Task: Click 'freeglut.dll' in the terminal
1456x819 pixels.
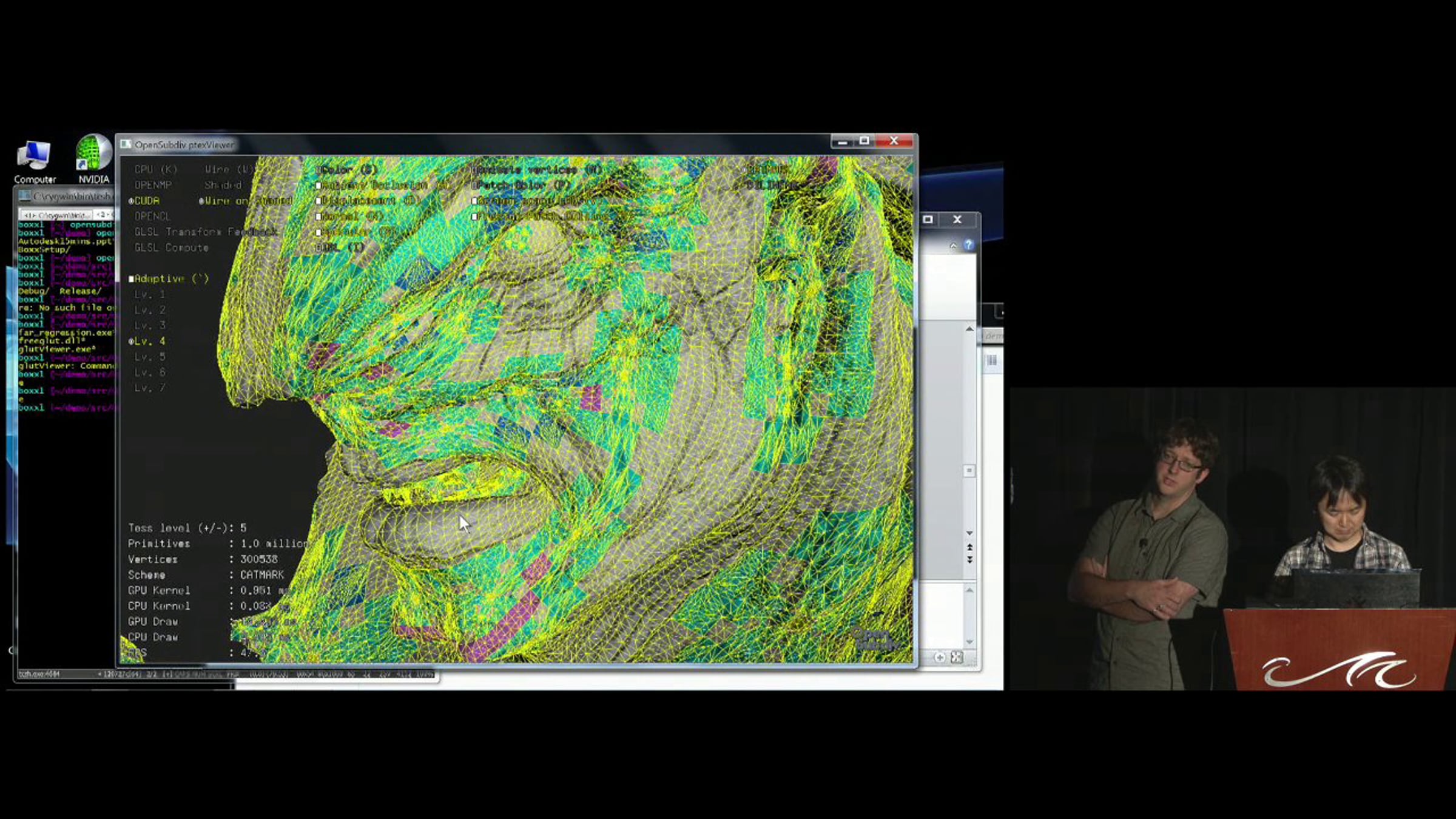Action: point(52,341)
